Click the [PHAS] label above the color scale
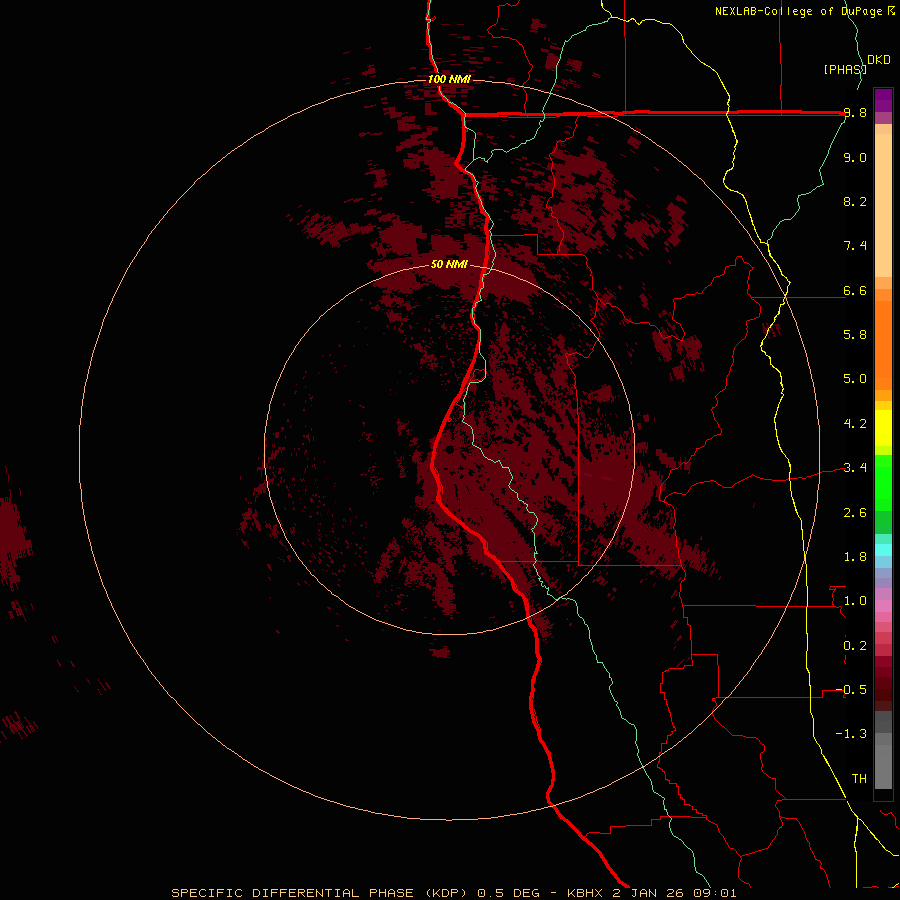900x900 pixels. click(x=845, y=69)
